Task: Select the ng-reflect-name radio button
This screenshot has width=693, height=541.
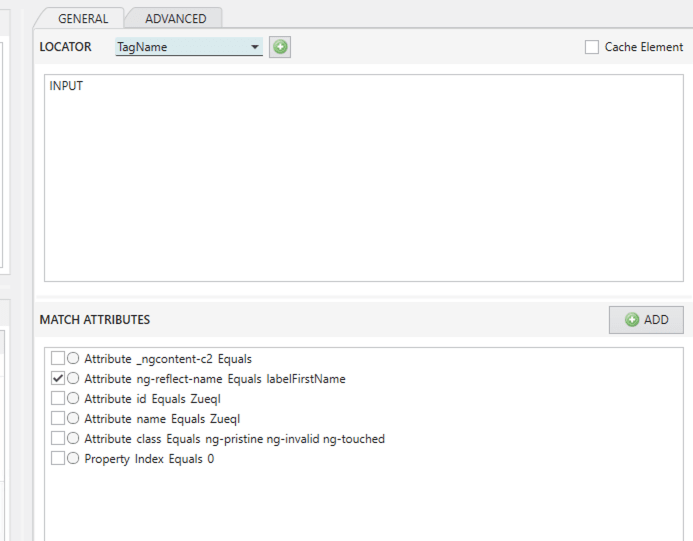Action: (x=73, y=378)
